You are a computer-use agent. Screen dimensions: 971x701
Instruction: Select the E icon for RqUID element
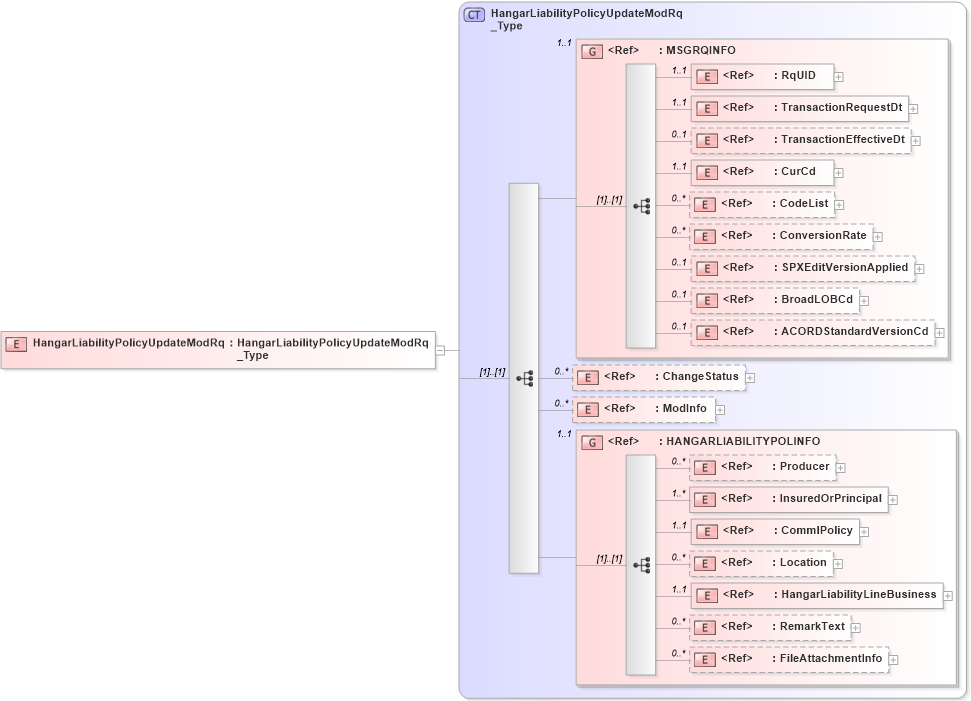click(707, 75)
